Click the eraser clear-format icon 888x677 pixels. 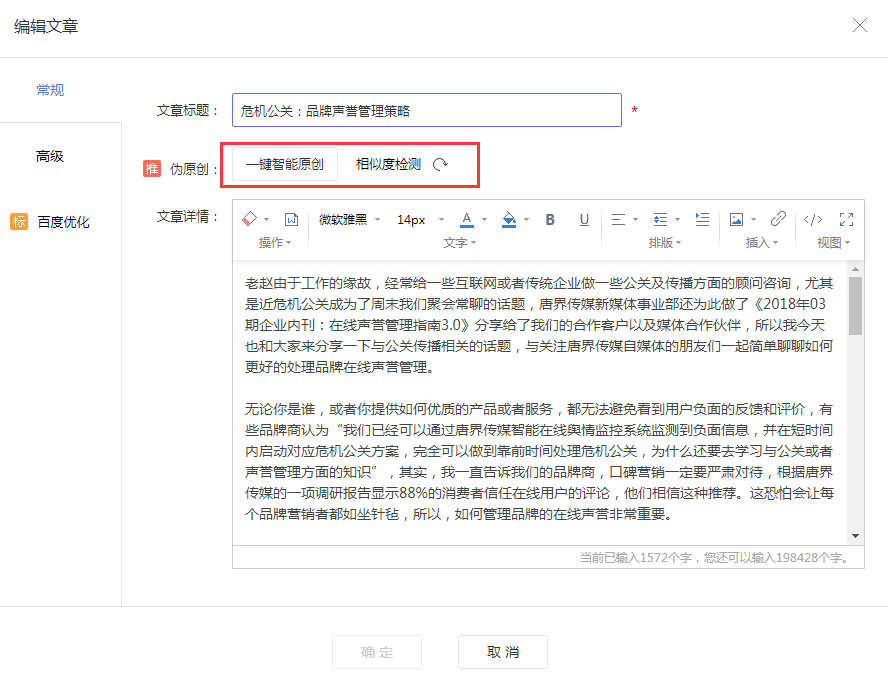coord(249,219)
